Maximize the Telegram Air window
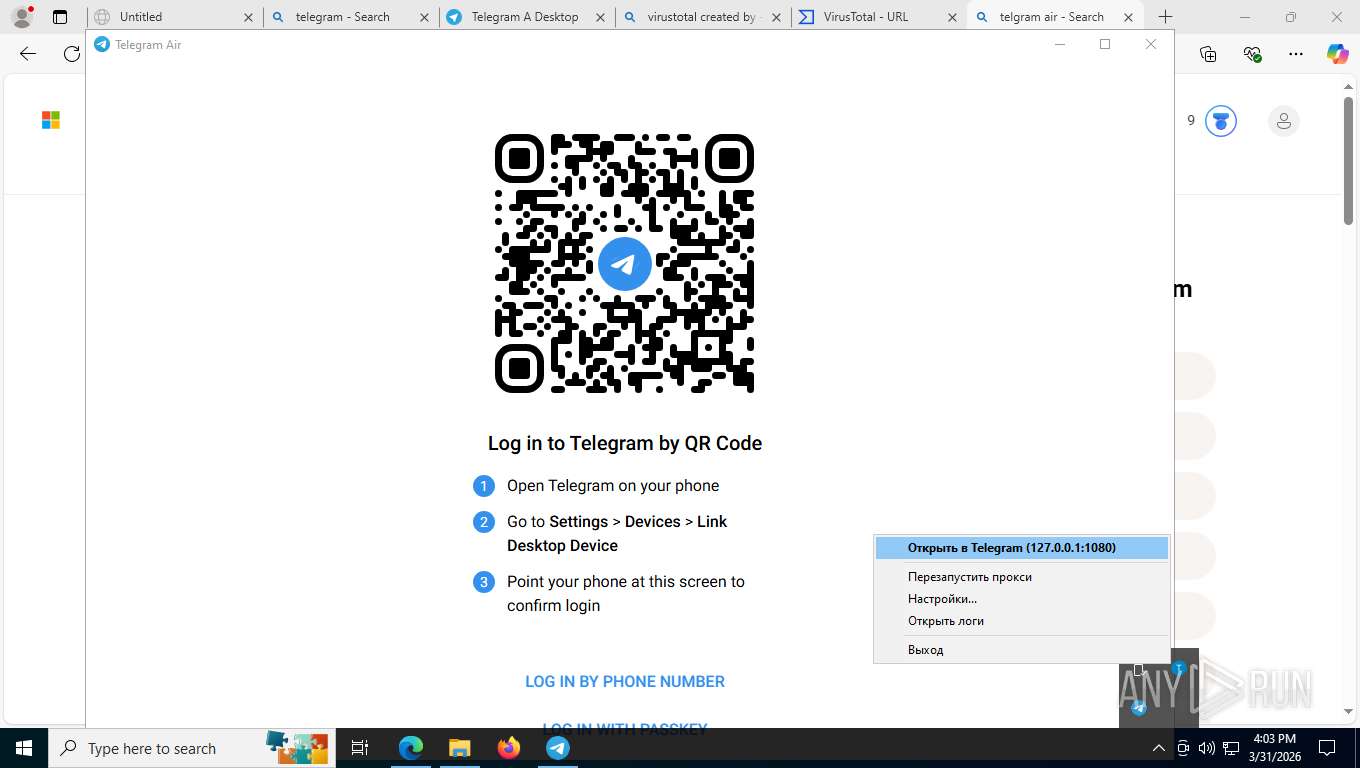 click(1105, 44)
